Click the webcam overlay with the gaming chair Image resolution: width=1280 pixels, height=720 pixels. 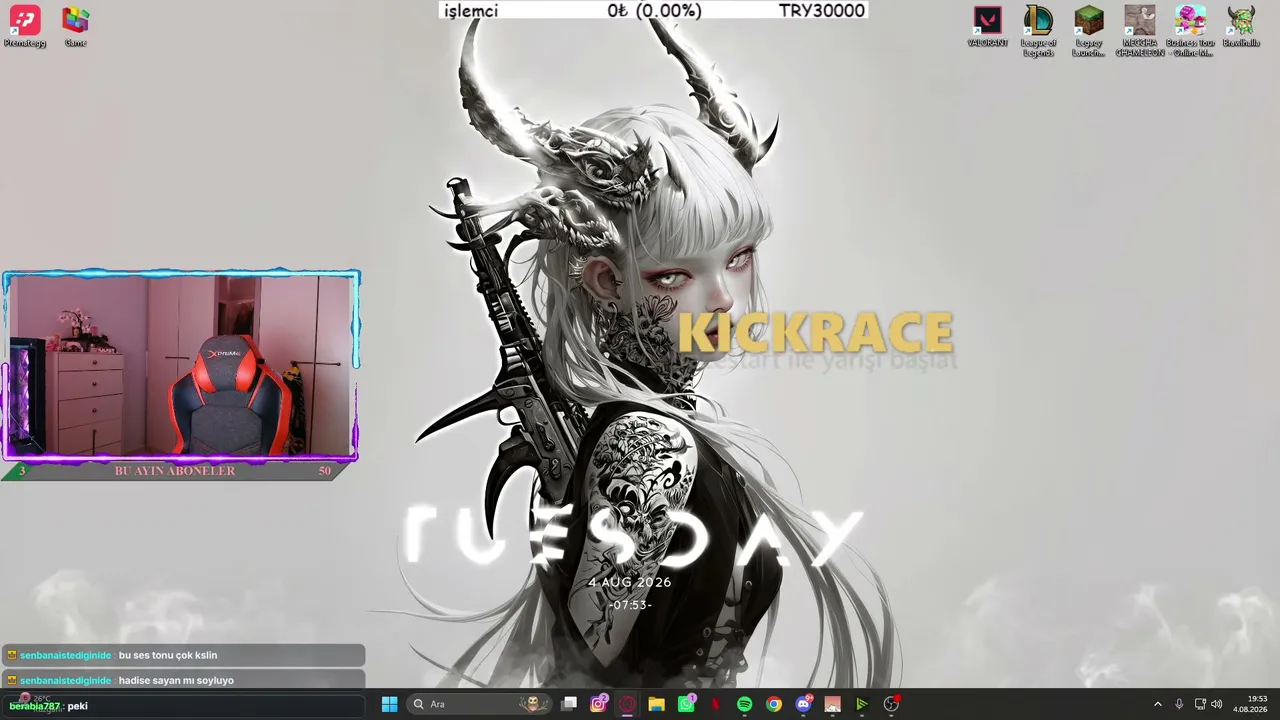181,365
